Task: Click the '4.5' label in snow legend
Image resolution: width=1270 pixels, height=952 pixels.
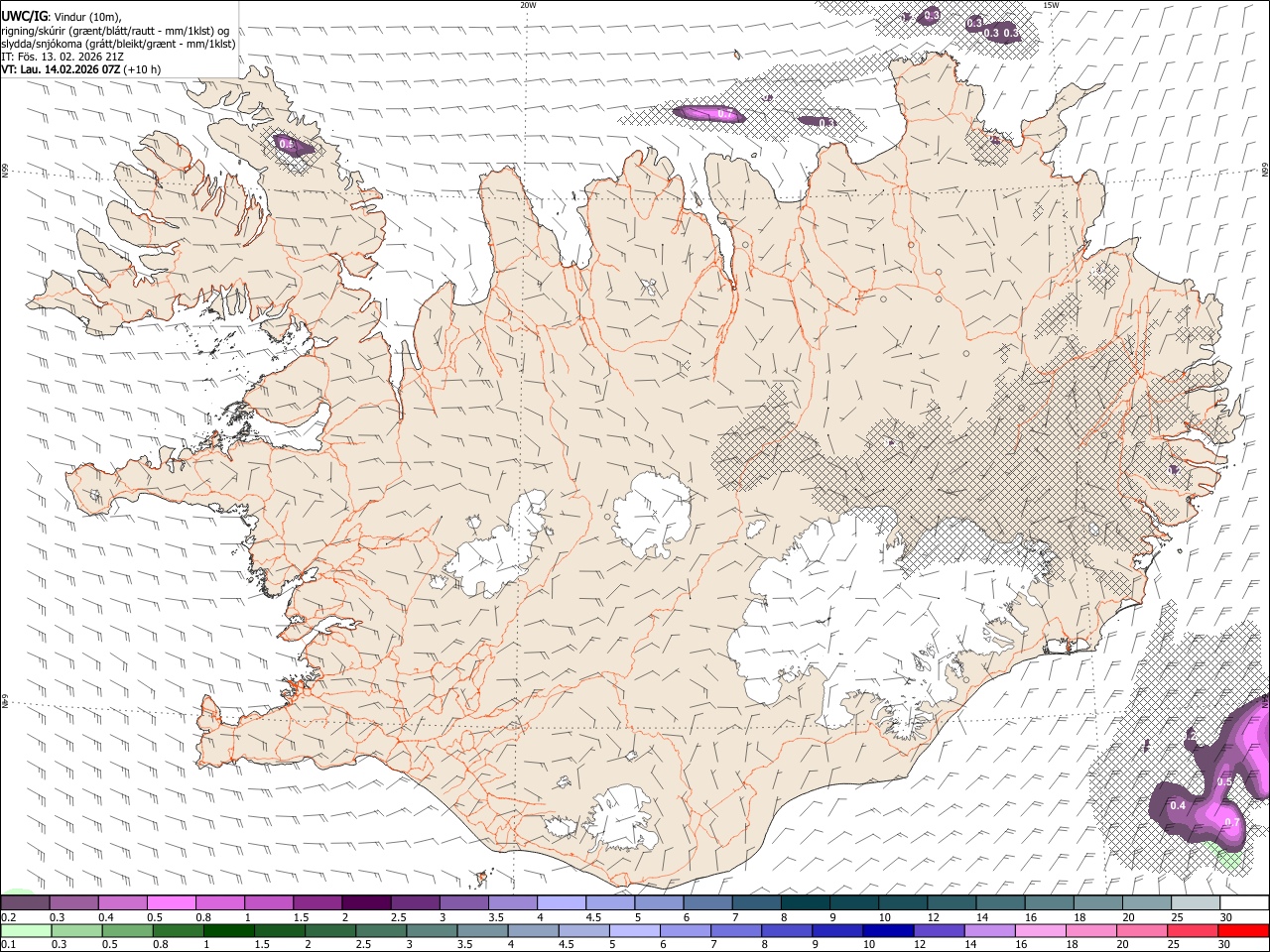Action: [593, 917]
